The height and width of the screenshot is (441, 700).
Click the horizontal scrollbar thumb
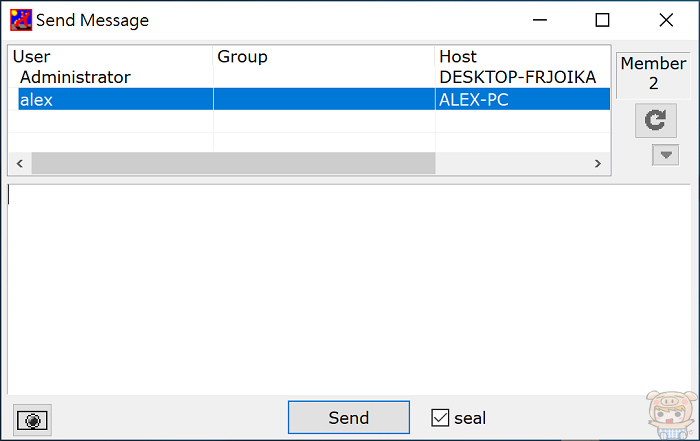232,163
